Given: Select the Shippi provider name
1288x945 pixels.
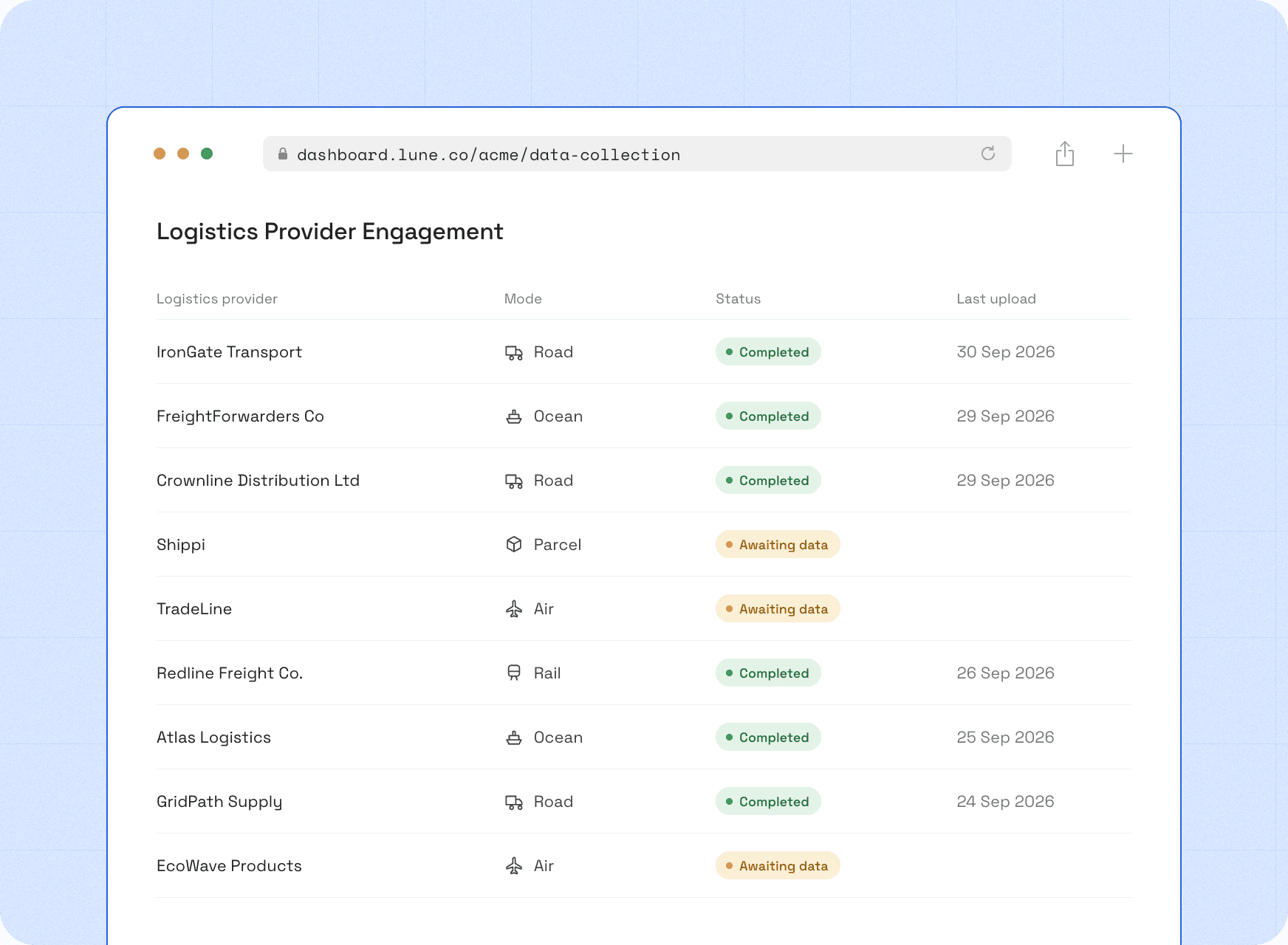Looking at the screenshot, I should tap(181, 545).
